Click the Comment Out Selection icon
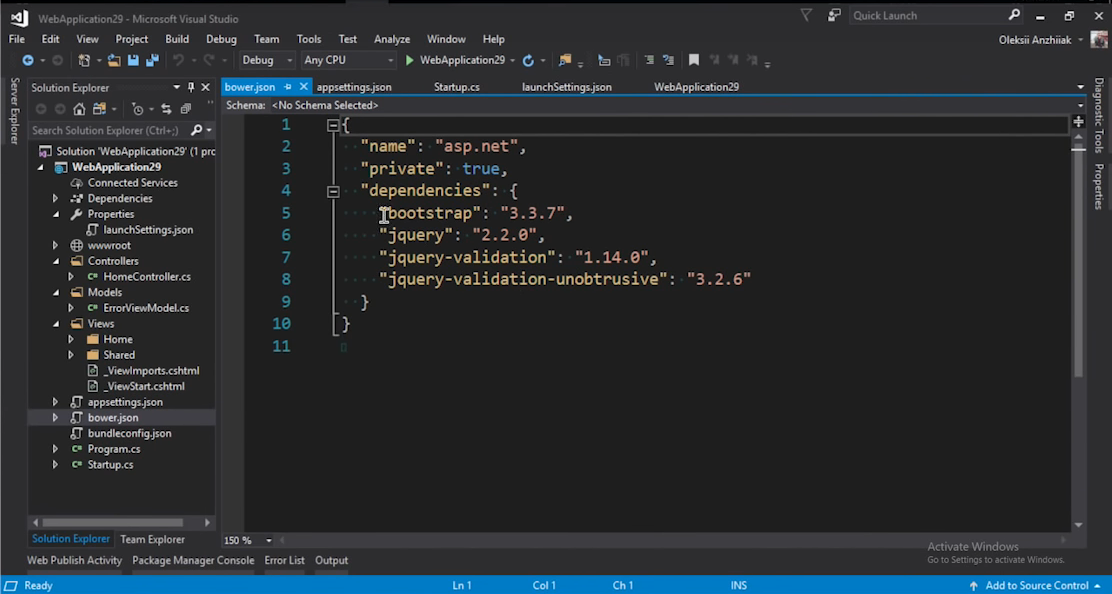 649,60
